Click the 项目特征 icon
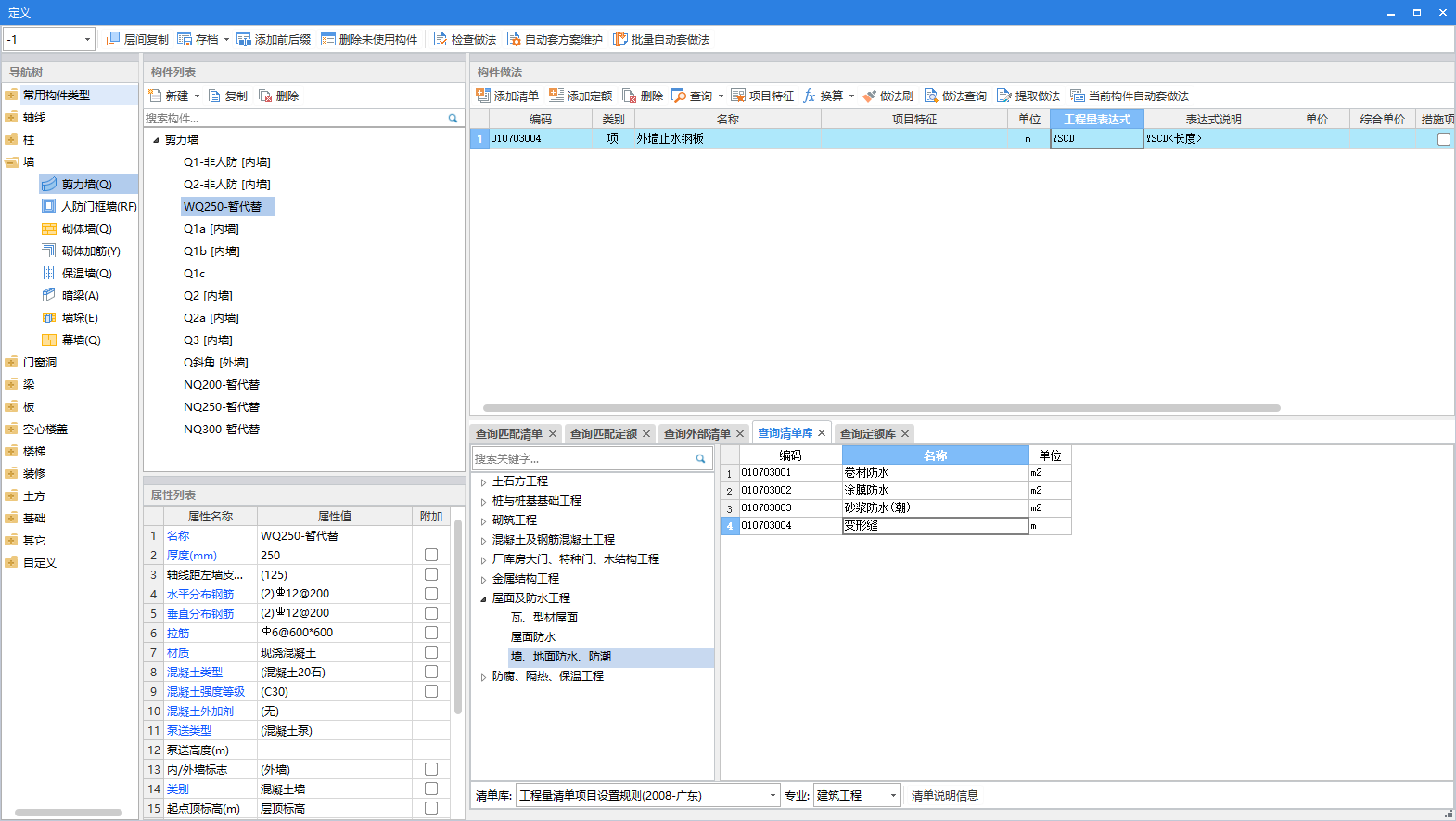 (x=738, y=96)
